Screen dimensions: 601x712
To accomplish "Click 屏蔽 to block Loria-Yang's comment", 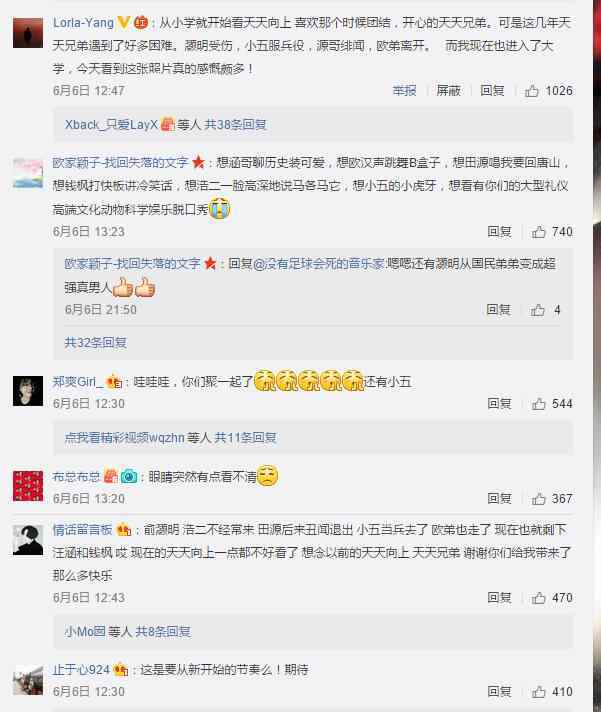I will click(448, 91).
